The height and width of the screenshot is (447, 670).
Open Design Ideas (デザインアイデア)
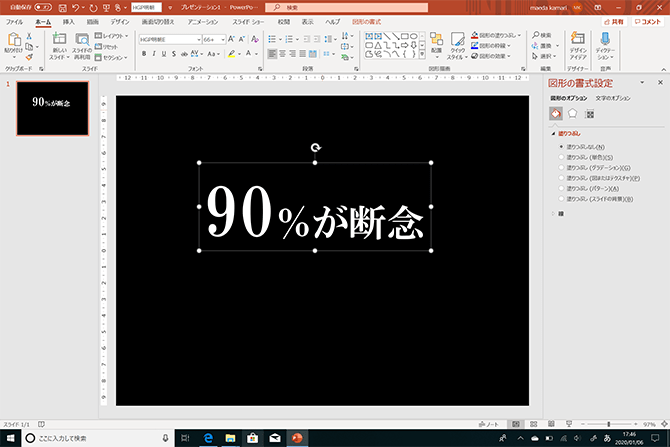(578, 45)
